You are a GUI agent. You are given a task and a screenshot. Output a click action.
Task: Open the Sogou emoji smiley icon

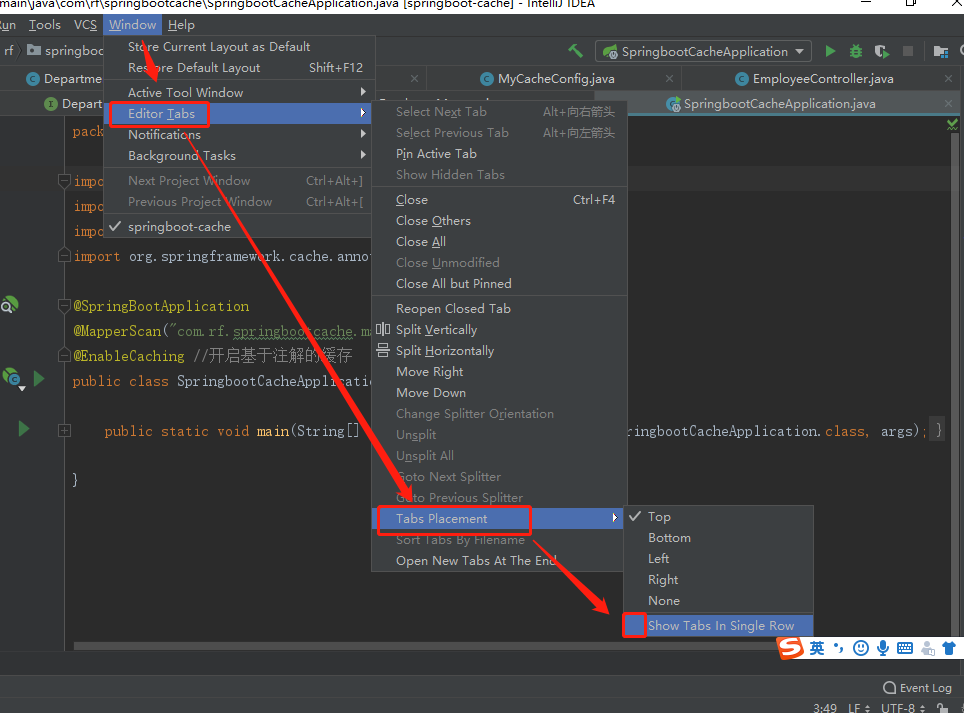pos(861,648)
